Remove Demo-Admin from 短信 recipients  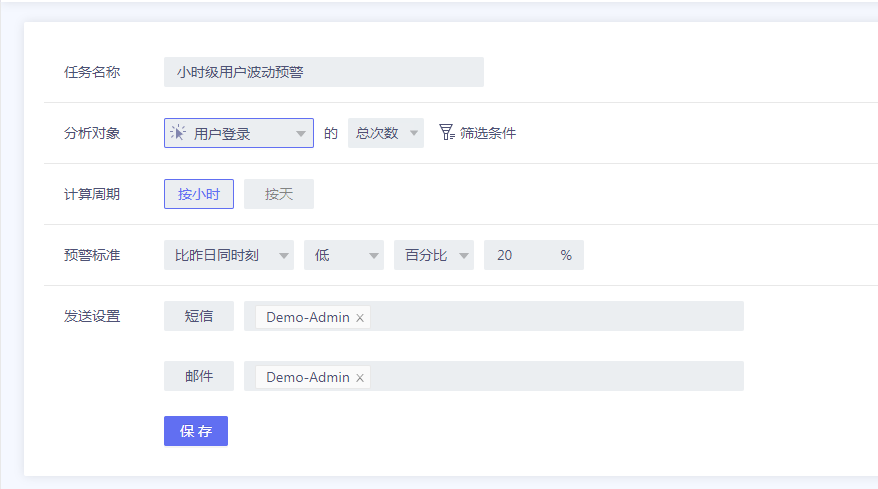pos(360,318)
